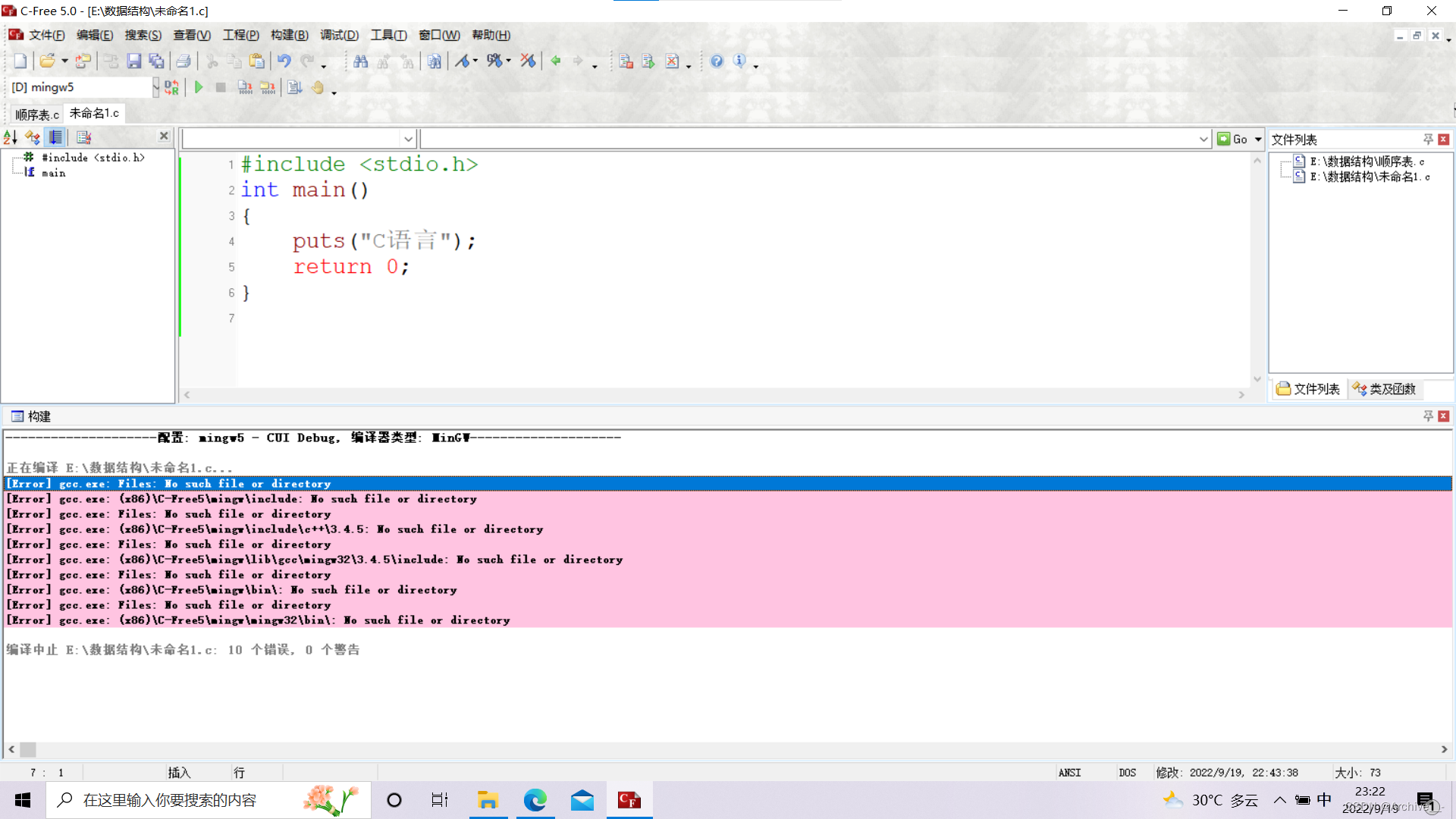Open the Go button dropdown arrow
The image size is (1456, 819).
click(1258, 140)
